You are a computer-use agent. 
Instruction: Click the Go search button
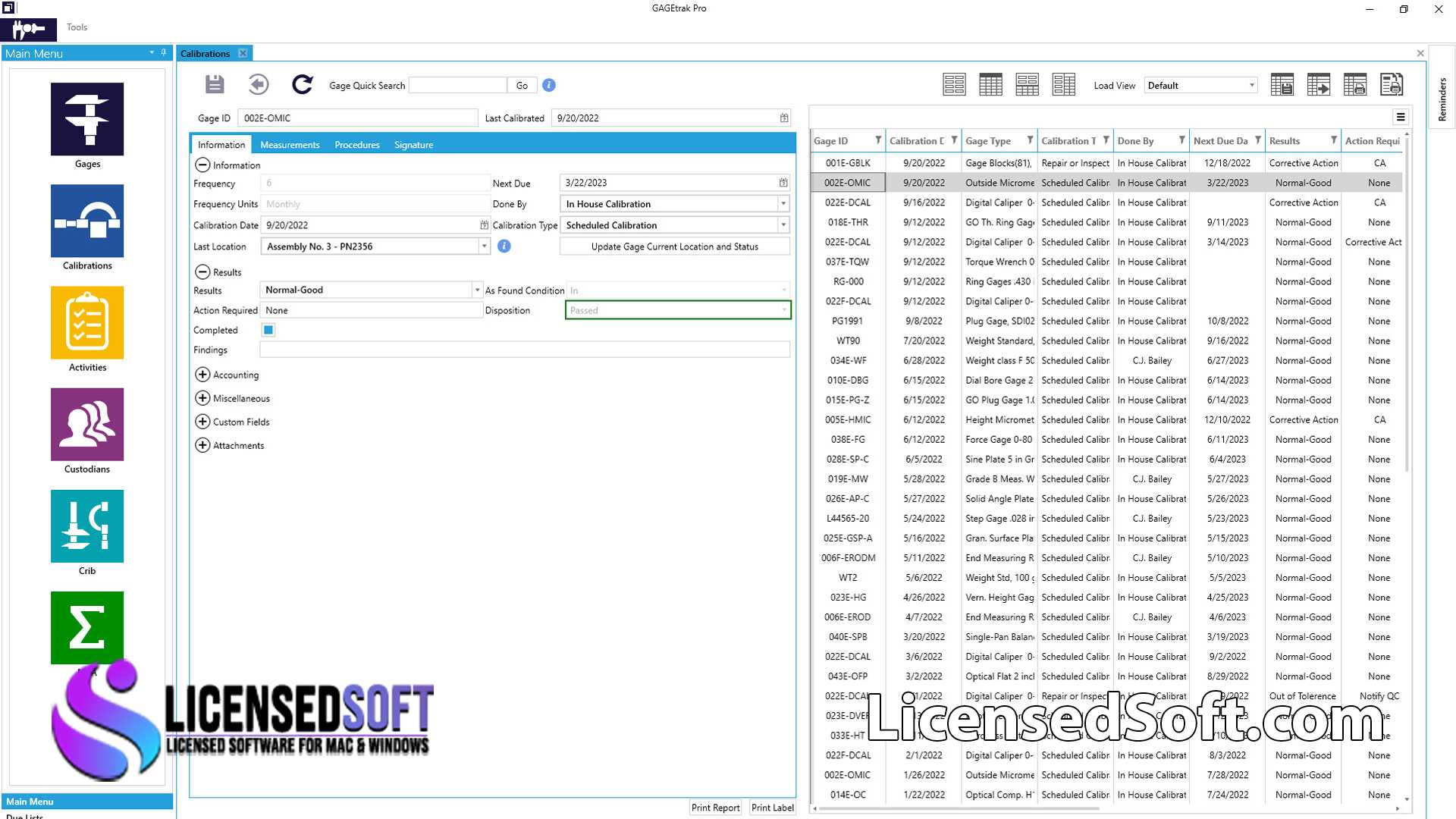(522, 85)
